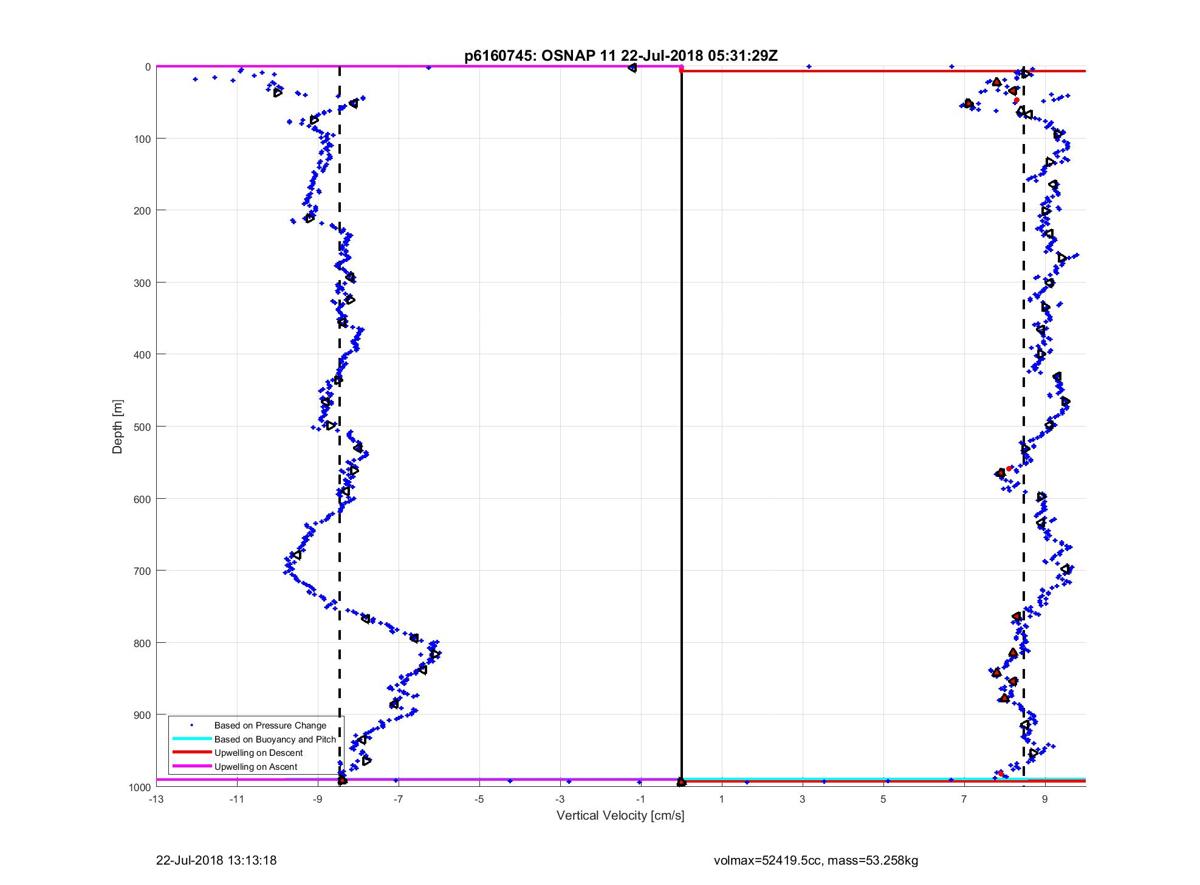1200x885 pixels.
Task: Click depth tick label '1000'
Action: [139, 786]
